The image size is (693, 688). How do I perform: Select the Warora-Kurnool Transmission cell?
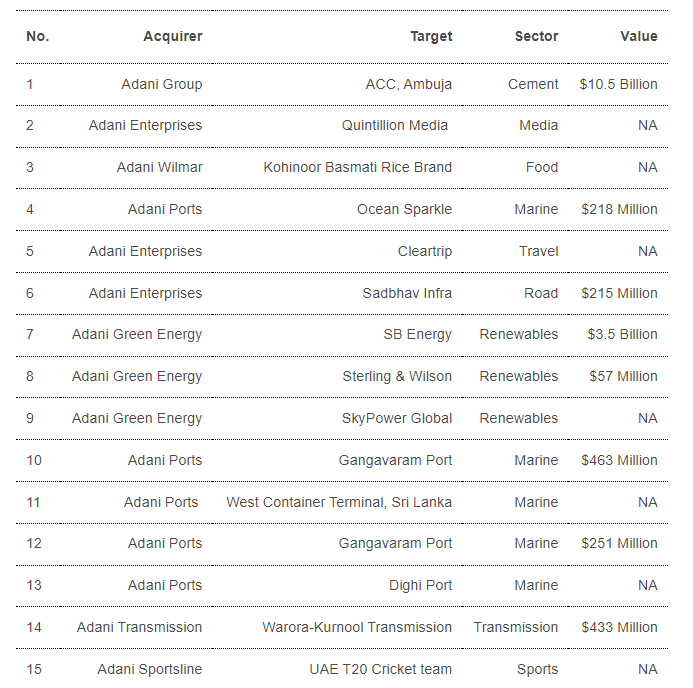357,627
